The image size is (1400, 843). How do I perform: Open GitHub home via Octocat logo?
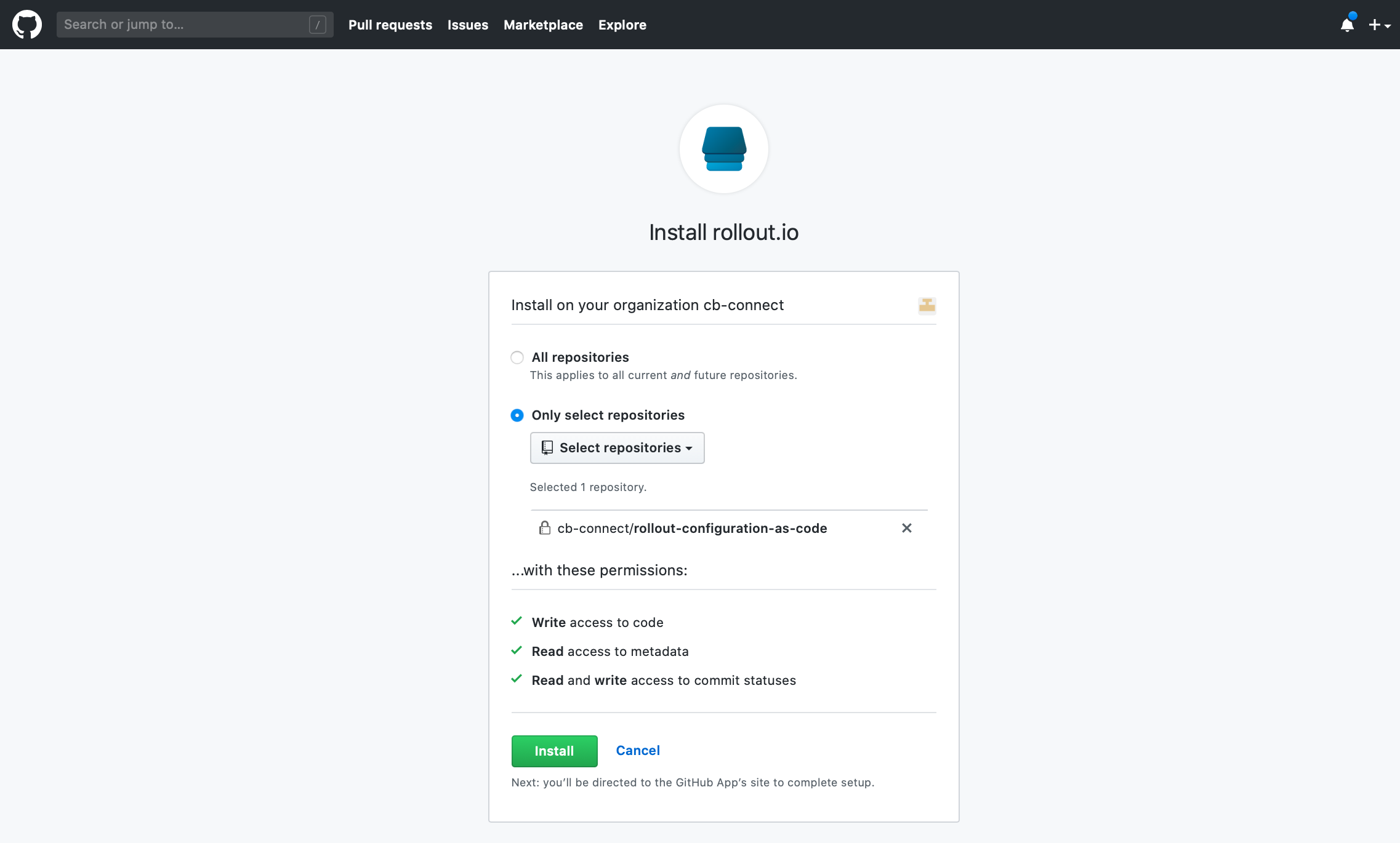tap(27, 25)
